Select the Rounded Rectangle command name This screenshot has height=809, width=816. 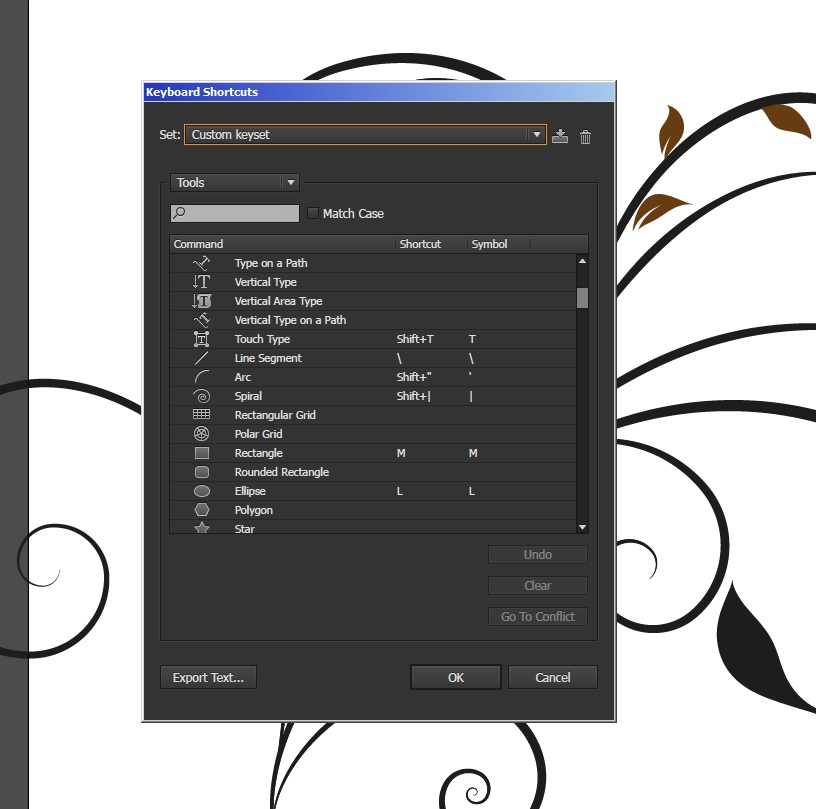(282, 472)
